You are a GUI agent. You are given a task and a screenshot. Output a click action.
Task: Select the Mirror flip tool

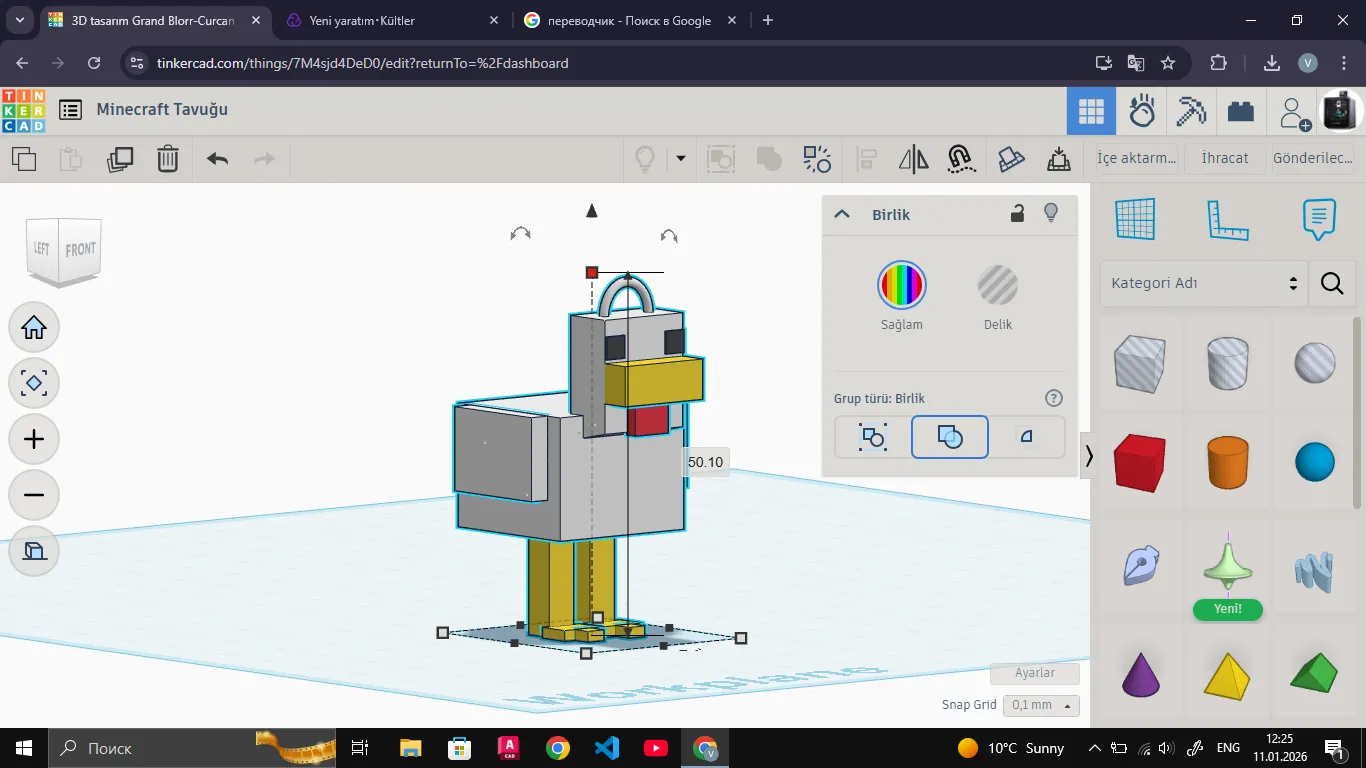[x=914, y=159]
